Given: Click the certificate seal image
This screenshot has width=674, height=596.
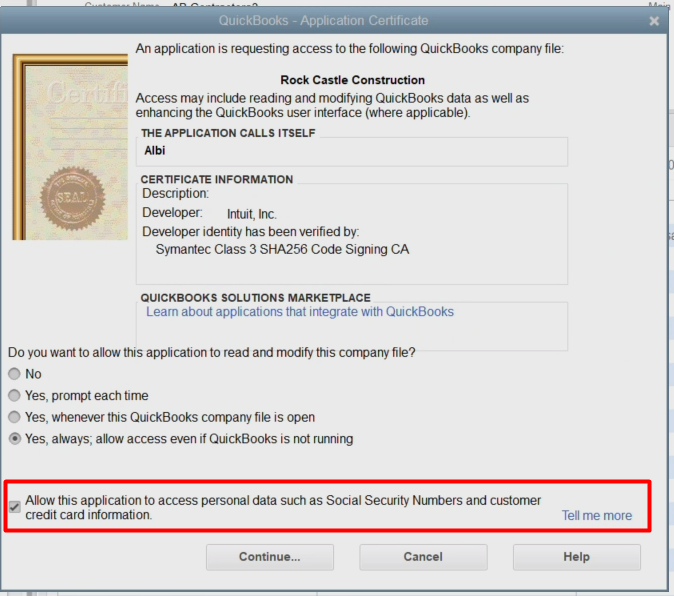Looking at the screenshot, I should point(72,199).
